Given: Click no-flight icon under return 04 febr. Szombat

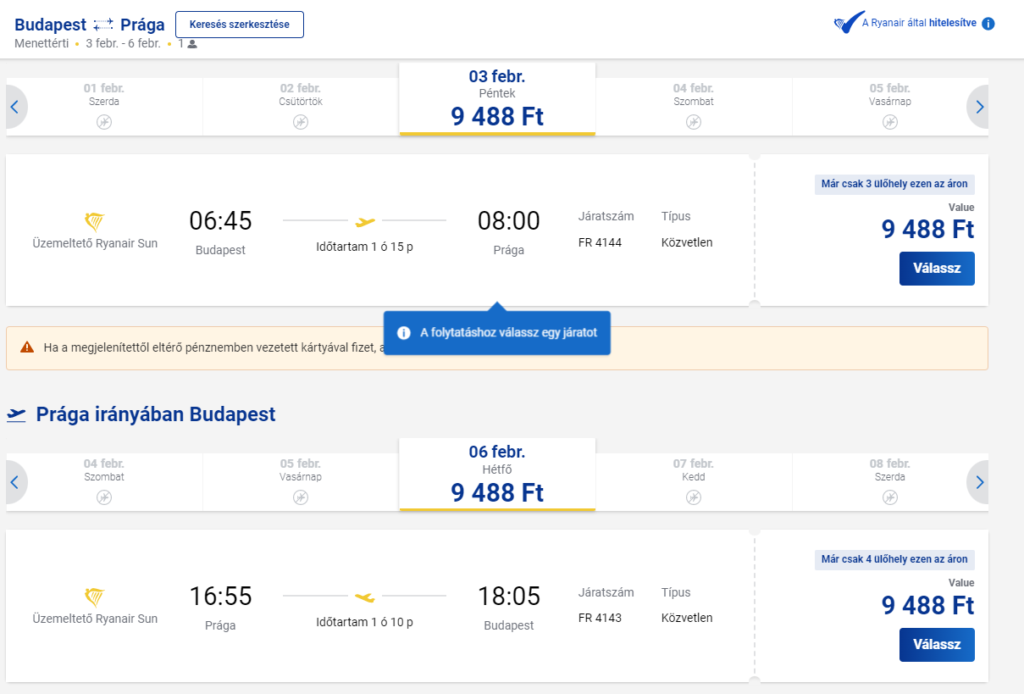Looking at the screenshot, I should (104, 497).
